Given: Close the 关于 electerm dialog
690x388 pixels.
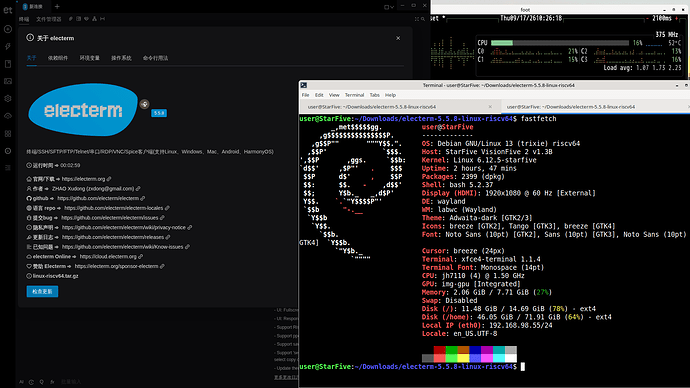Looking at the screenshot, I should coord(398,38).
